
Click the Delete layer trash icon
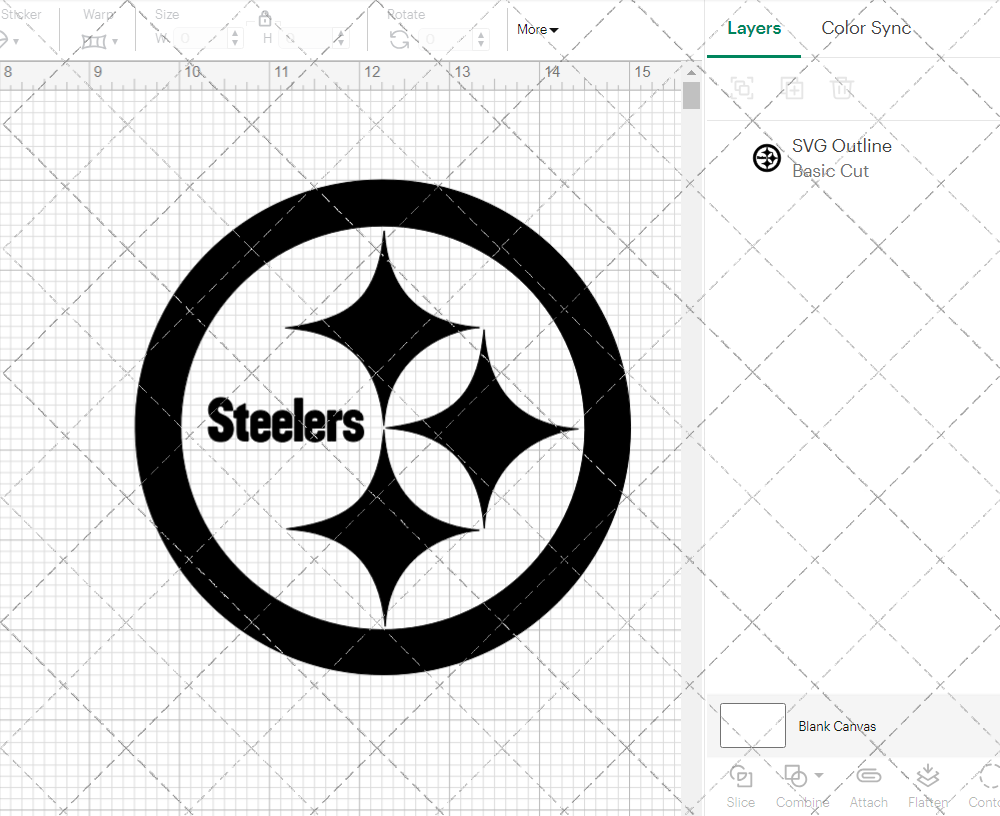pyautogui.click(x=843, y=88)
